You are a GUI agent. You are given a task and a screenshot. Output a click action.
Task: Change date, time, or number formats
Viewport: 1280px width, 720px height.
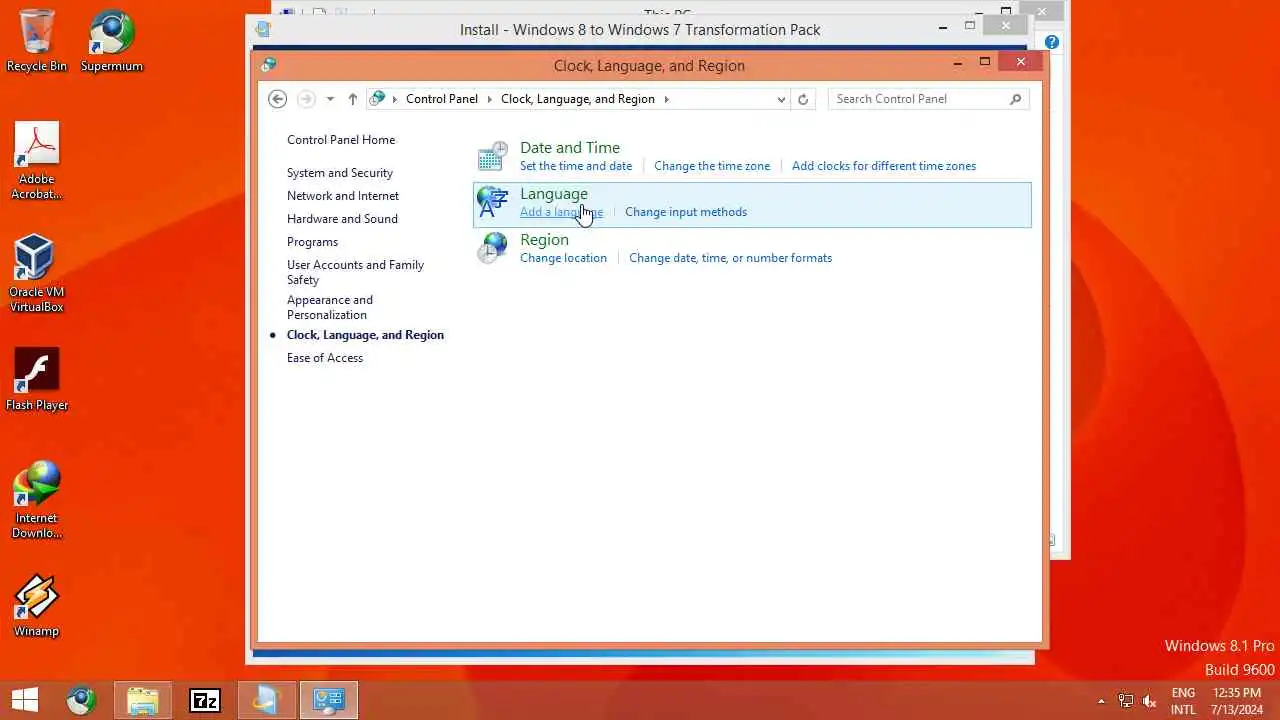pos(730,258)
